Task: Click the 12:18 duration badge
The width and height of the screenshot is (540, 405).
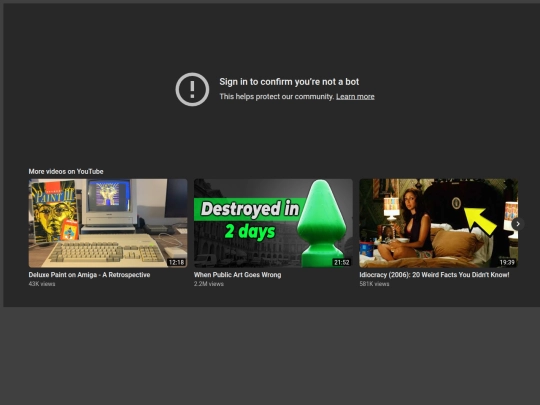Action: click(x=176, y=262)
